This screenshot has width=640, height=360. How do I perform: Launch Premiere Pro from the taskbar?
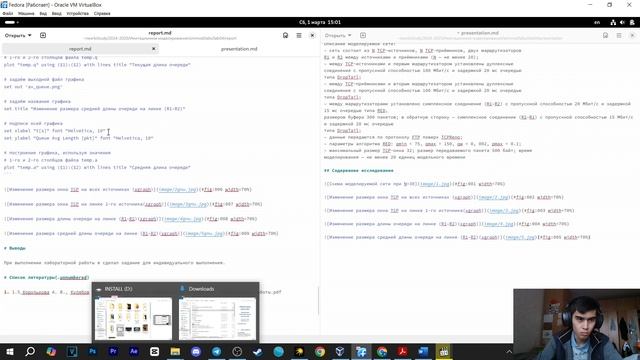point(113,351)
